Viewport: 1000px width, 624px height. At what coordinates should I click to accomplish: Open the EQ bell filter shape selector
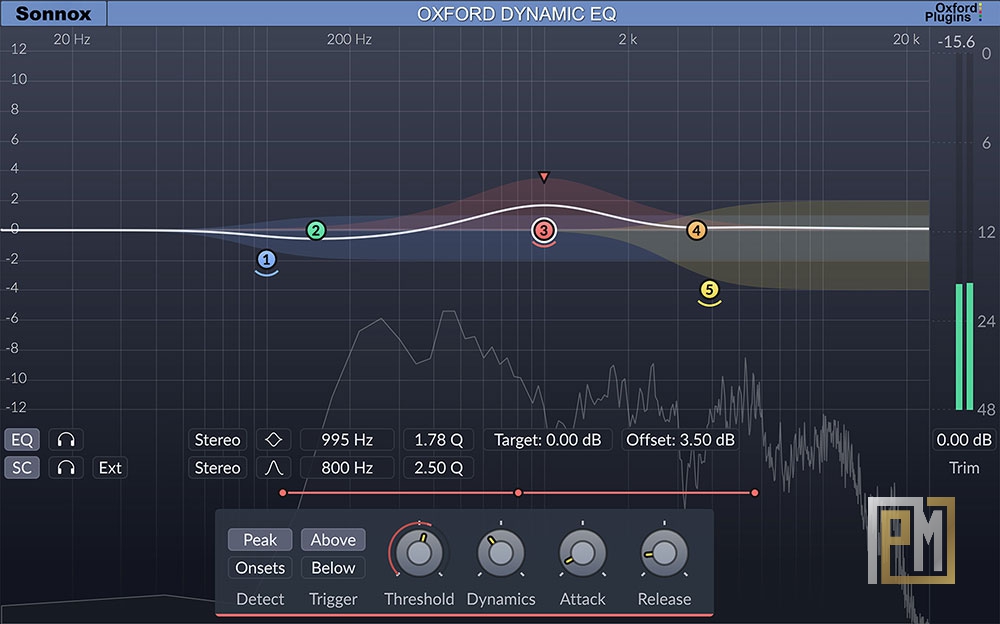tap(274, 440)
